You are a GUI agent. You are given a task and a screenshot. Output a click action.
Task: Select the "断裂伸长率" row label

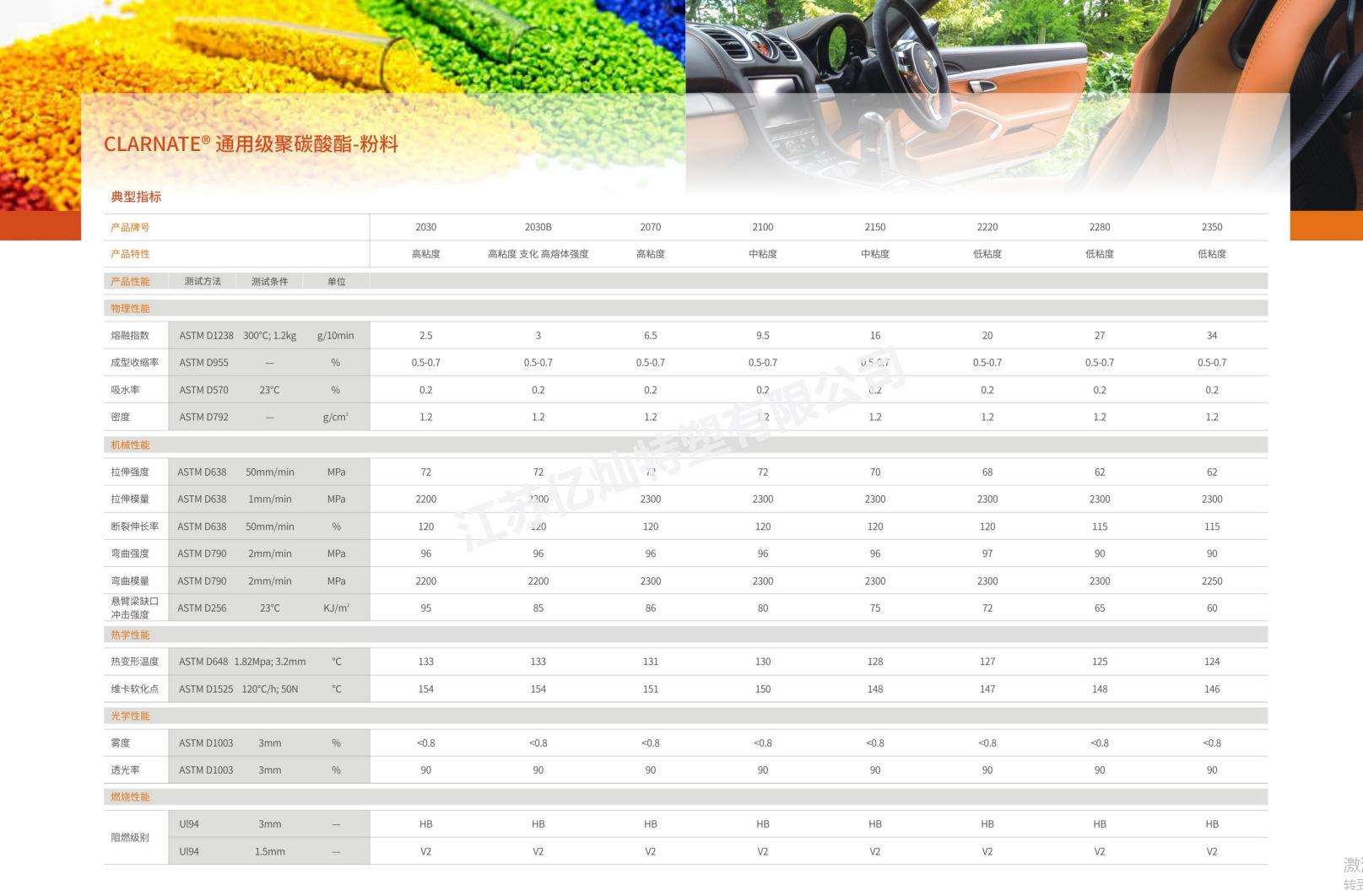coord(135,526)
